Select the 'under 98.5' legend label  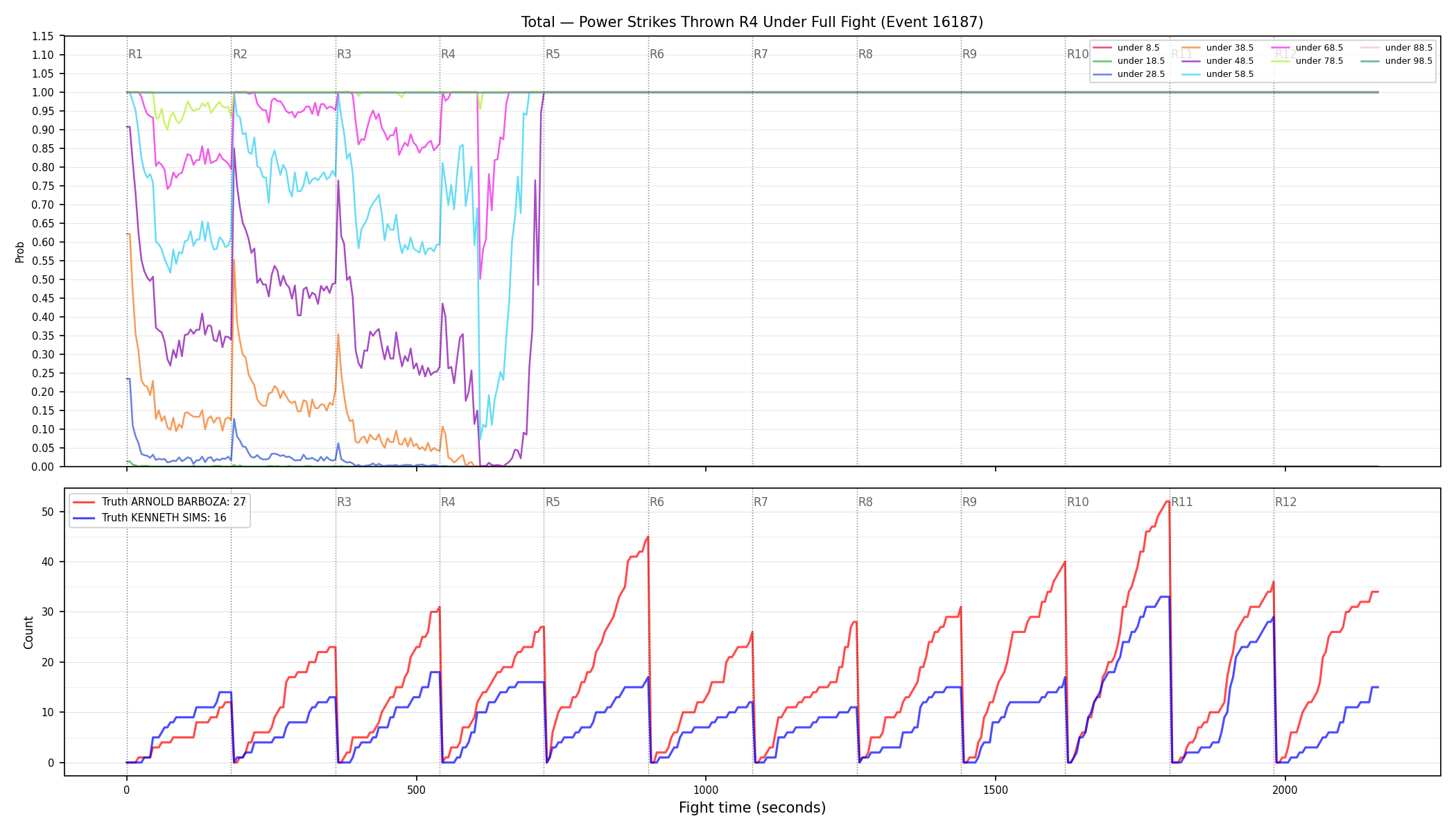pos(1408,61)
